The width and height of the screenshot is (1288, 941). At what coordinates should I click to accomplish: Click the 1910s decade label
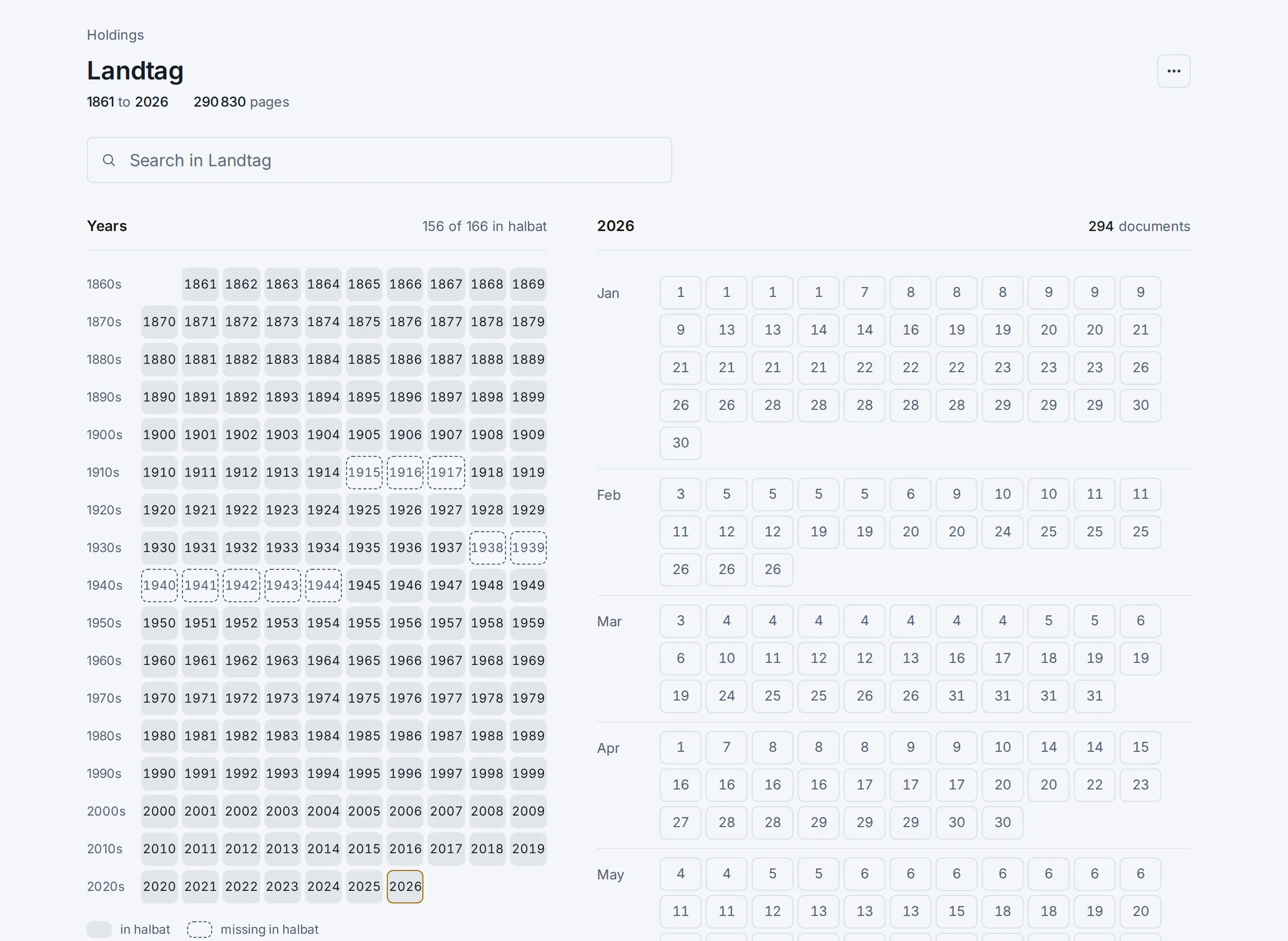tap(103, 472)
